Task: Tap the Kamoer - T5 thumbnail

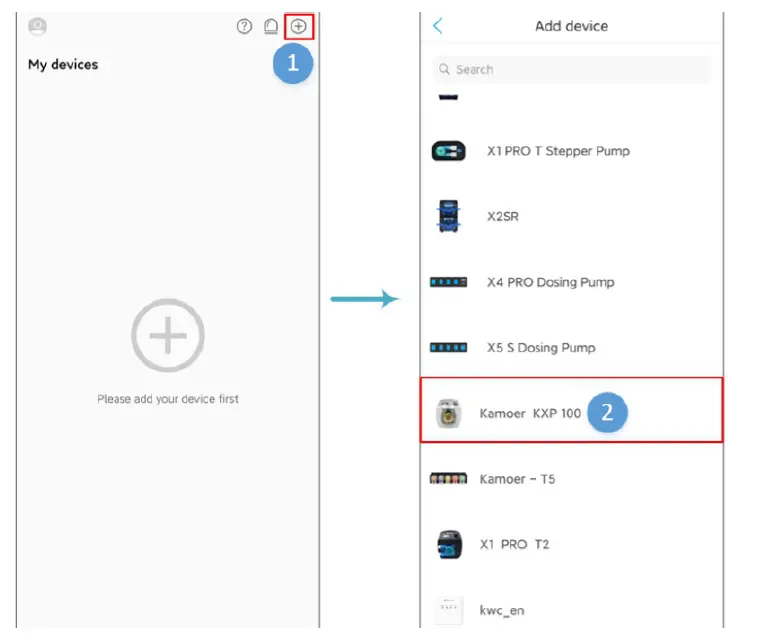Action: [448, 479]
